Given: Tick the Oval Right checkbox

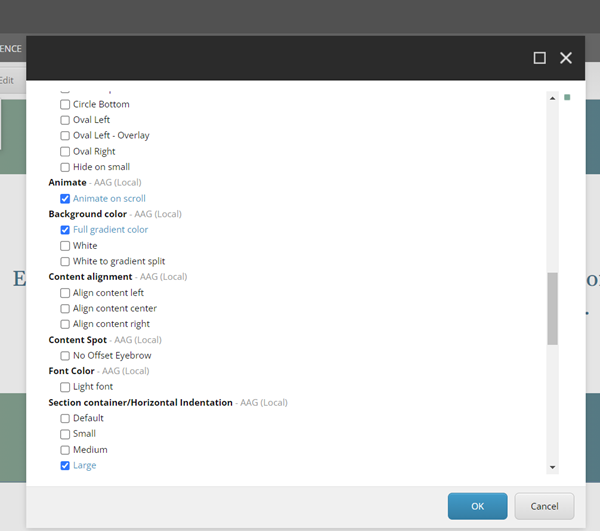Looking at the screenshot, I should point(65,151).
